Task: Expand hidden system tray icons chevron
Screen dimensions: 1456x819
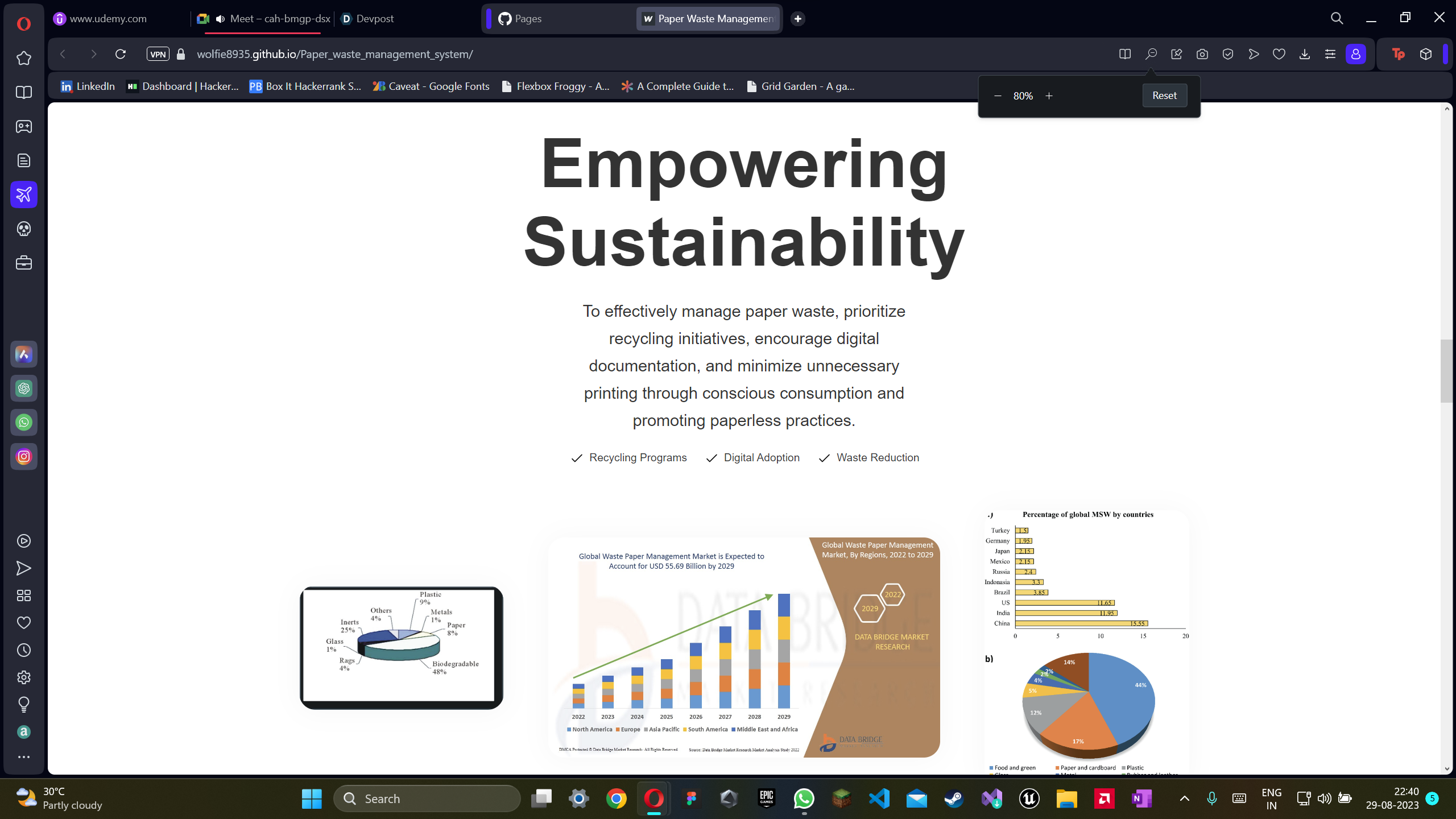Action: 1184,799
